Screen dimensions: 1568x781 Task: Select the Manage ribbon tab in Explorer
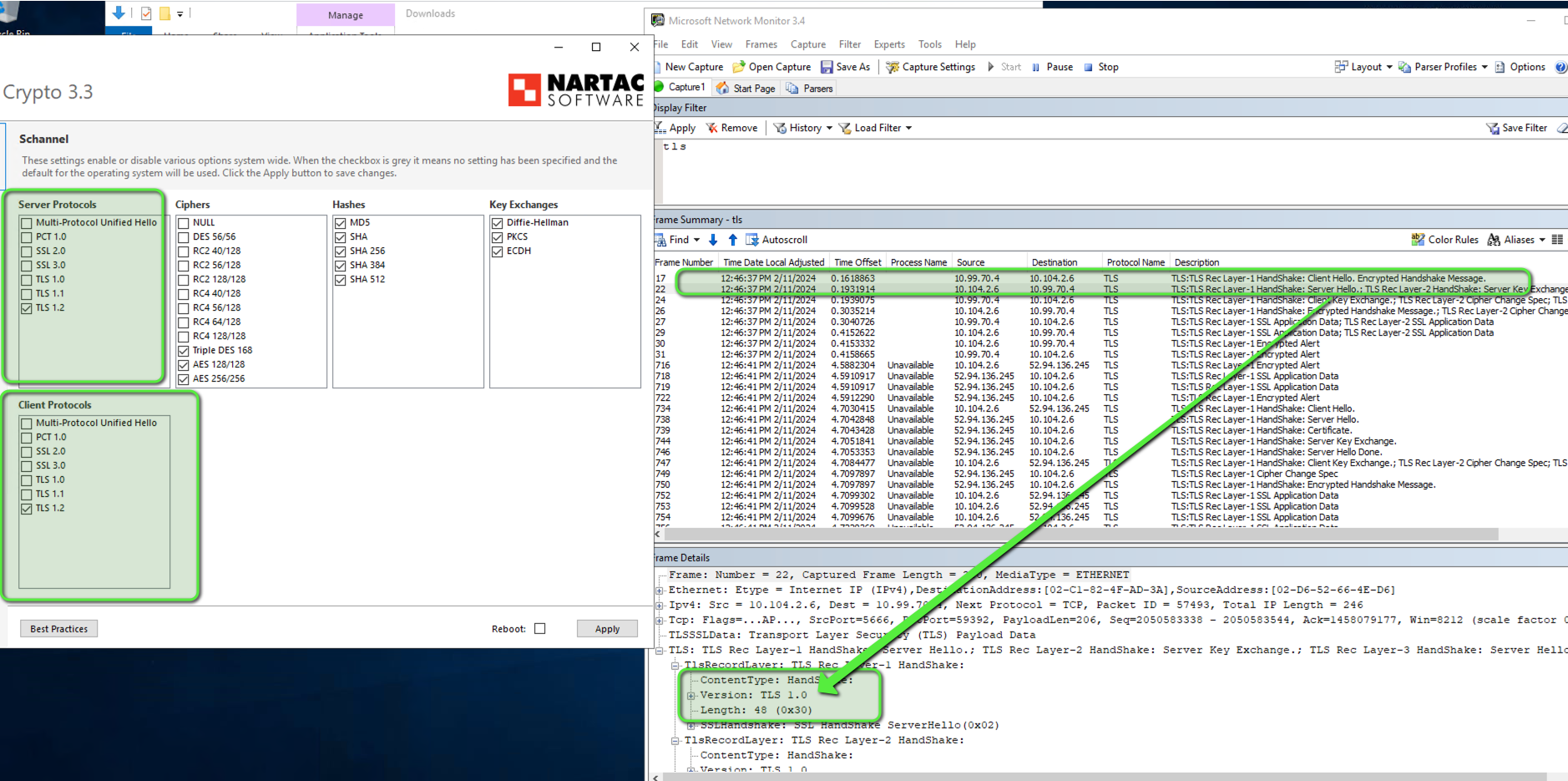click(x=346, y=15)
